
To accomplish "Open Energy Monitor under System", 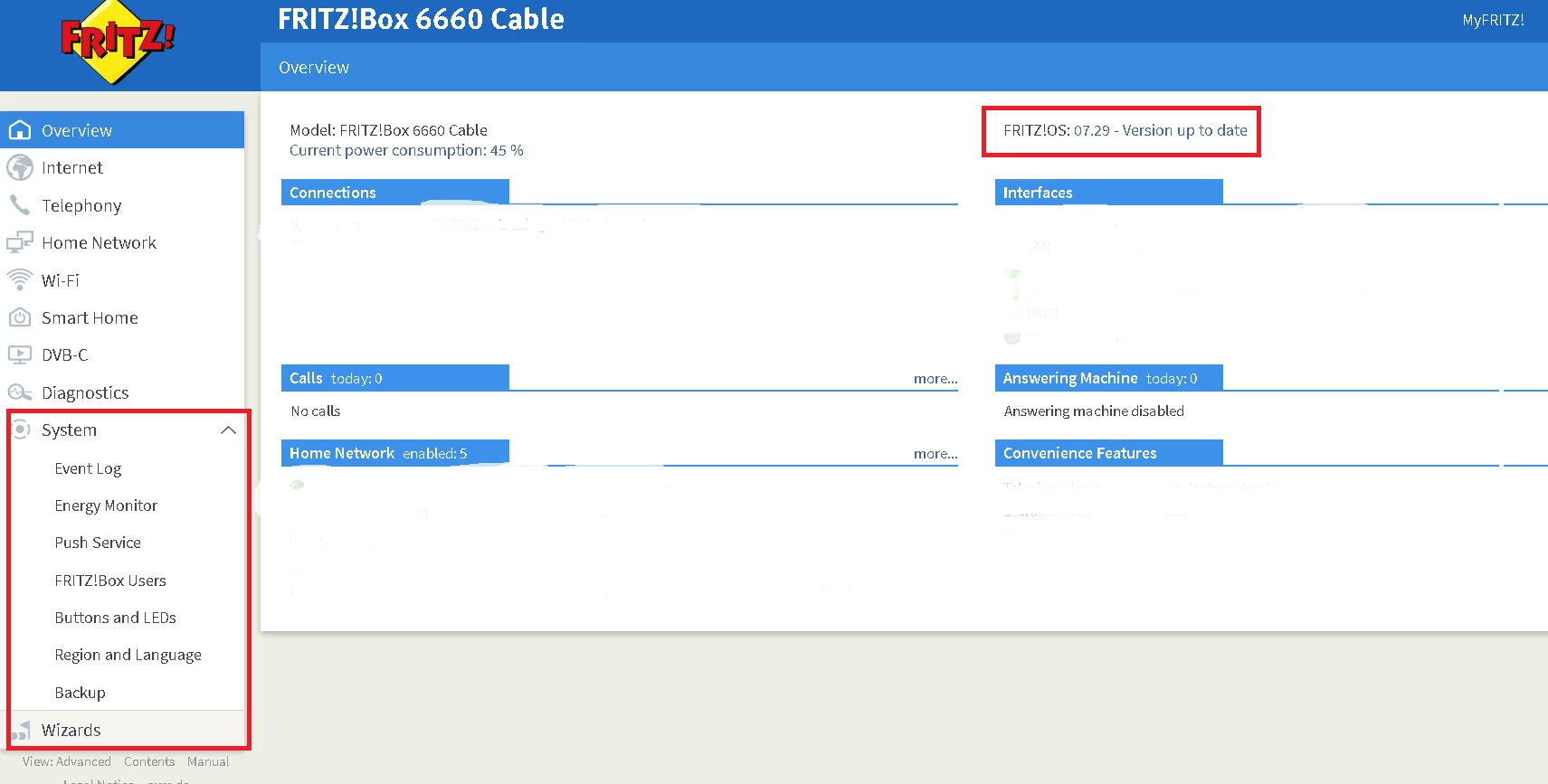I will pyautogui.click(x=106, y=505).
